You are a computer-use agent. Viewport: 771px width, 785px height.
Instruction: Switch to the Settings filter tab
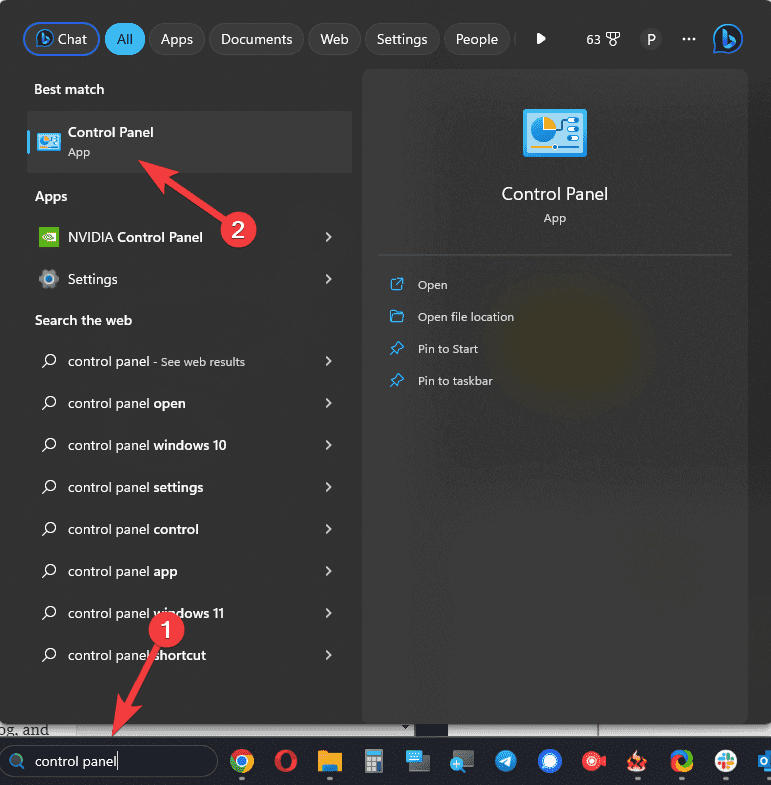402,39
